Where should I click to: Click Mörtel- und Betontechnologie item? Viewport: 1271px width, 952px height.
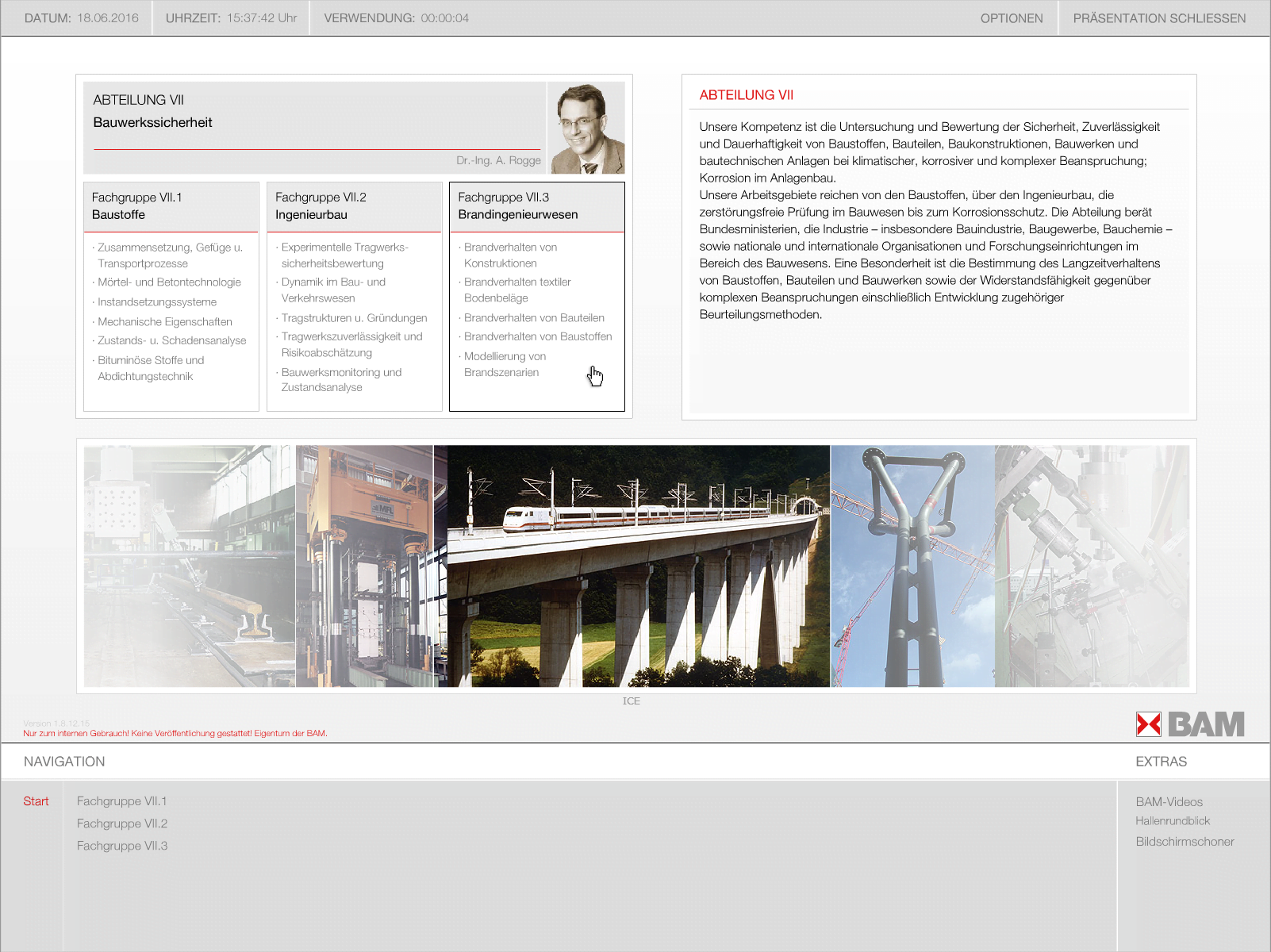169,282
